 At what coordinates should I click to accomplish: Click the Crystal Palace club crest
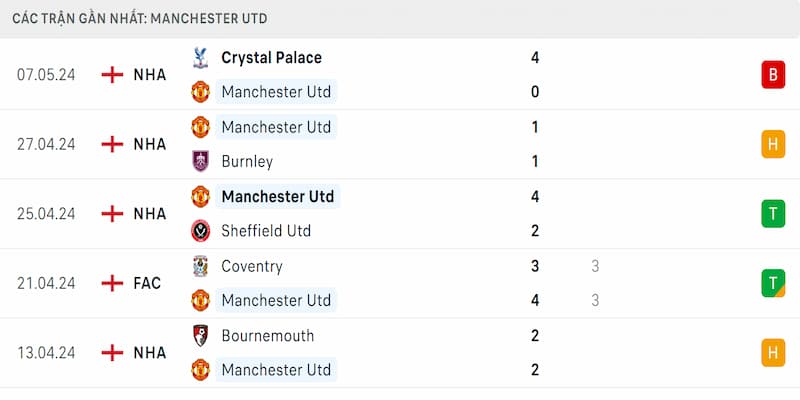[200, 58]
